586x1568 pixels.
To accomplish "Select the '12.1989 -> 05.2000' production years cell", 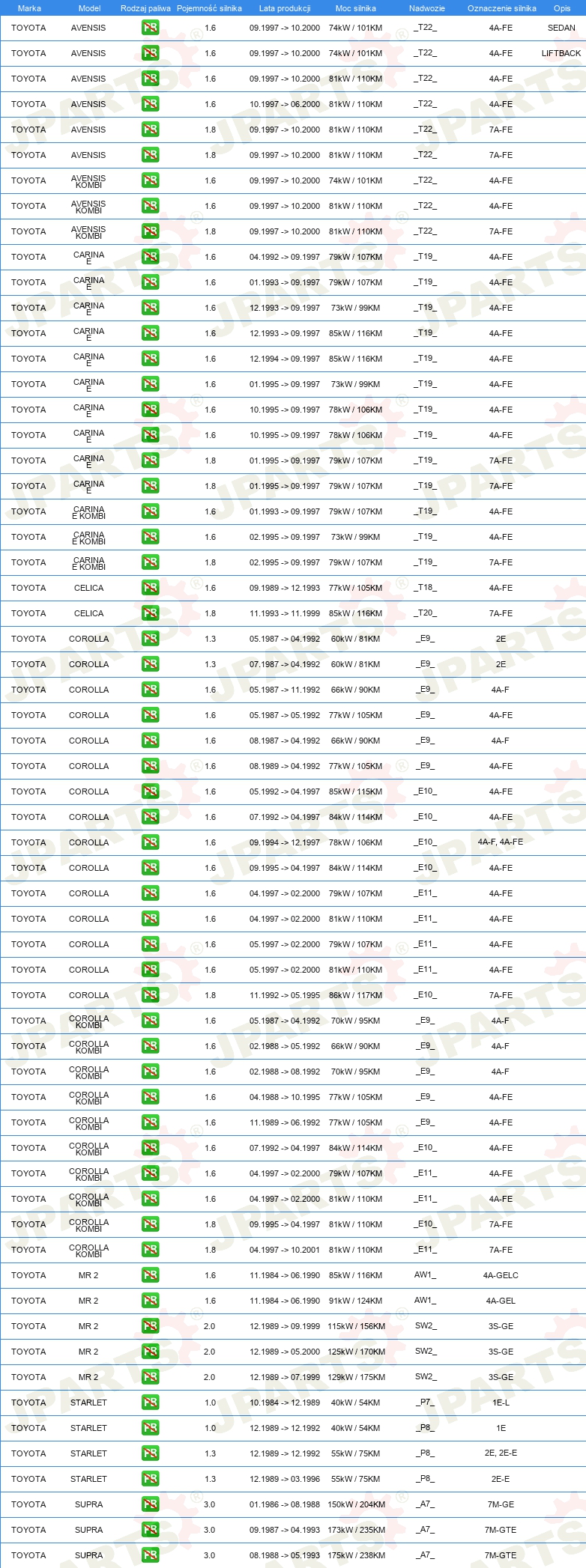I will [x=285, y=1352].
